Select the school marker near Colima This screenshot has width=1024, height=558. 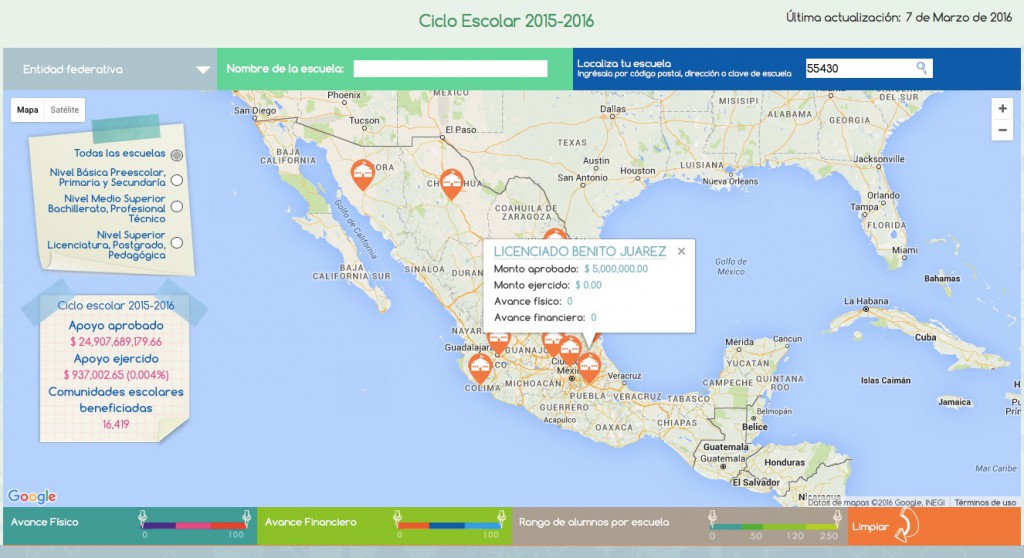pyautogui.click(x=481, y=367)
